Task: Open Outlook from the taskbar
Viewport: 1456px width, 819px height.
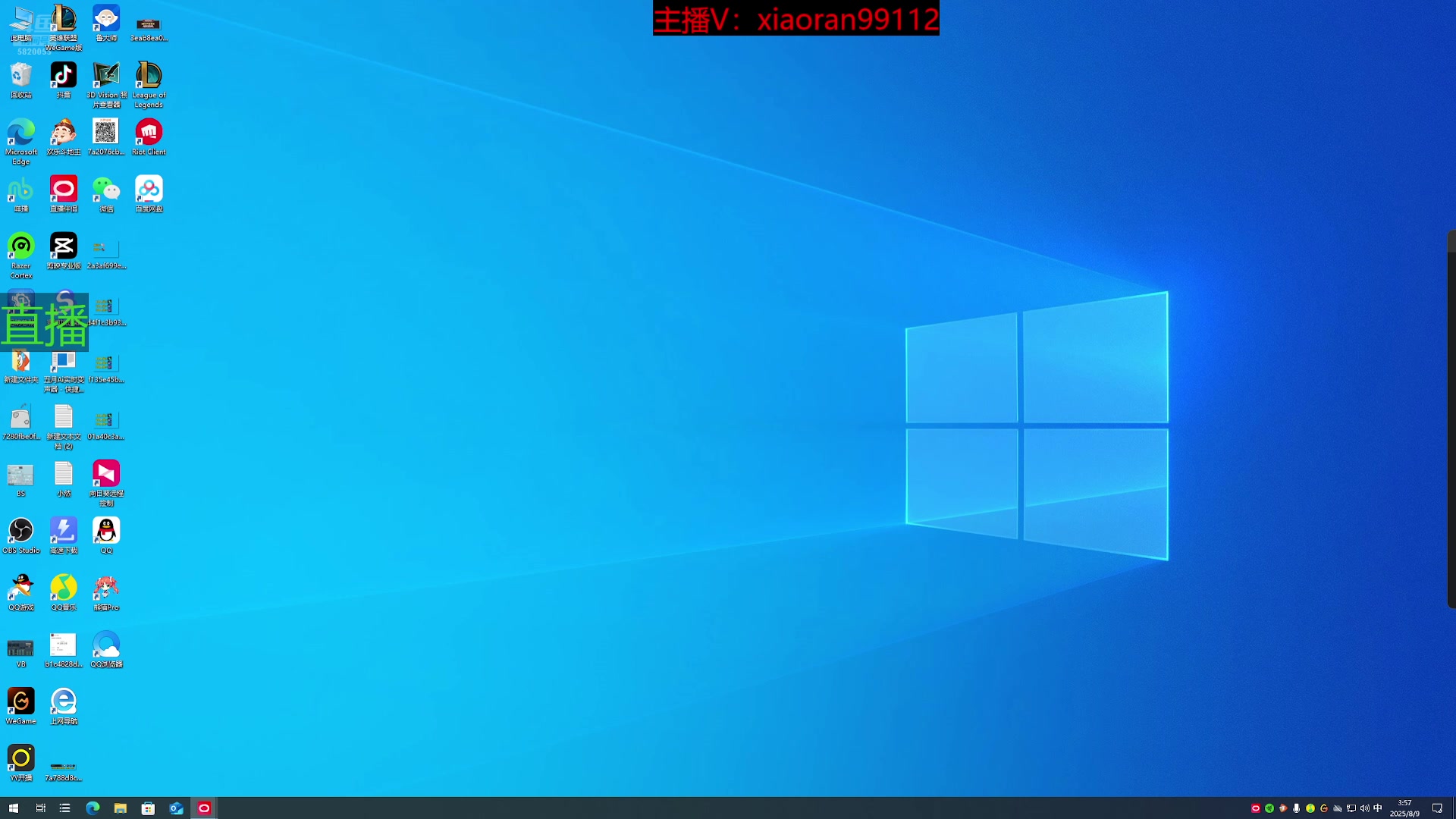Action: pos(176,808)
